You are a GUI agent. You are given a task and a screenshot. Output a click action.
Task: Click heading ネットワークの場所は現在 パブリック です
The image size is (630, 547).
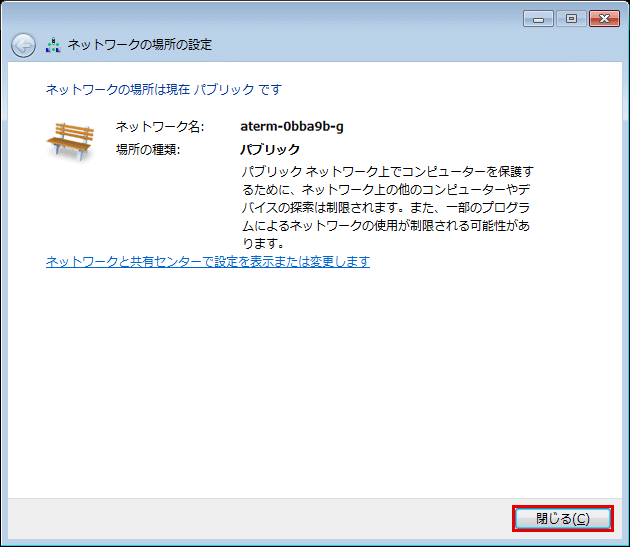164,89
